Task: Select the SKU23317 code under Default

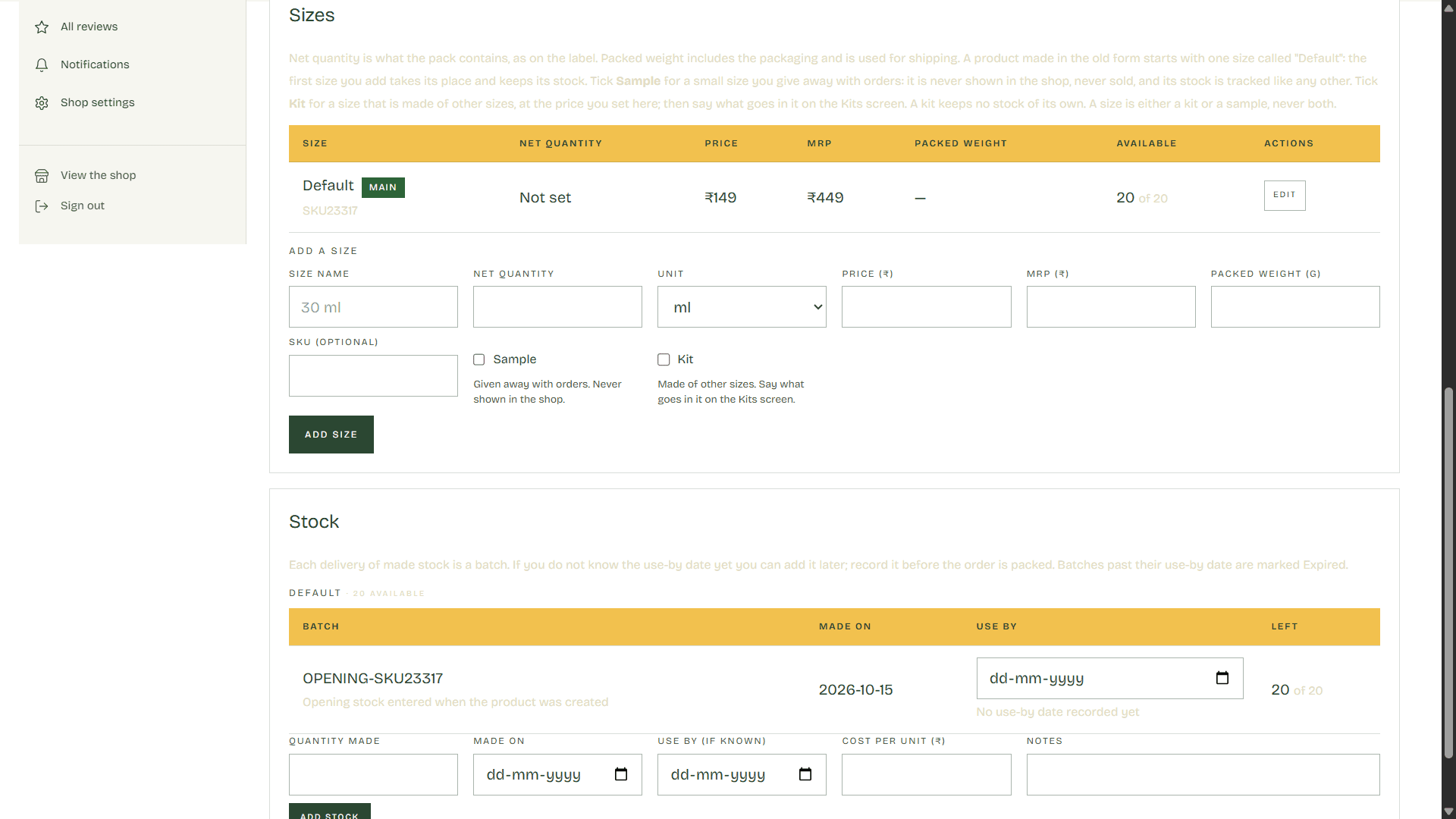Action: tap(330, 211)
